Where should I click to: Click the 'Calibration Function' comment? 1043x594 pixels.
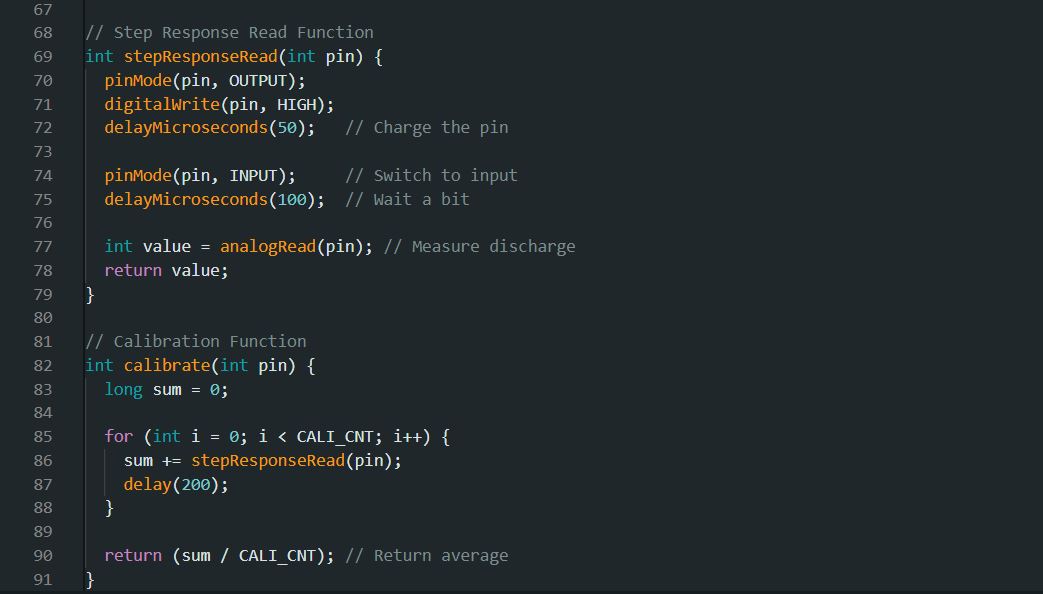coord(196,341)
